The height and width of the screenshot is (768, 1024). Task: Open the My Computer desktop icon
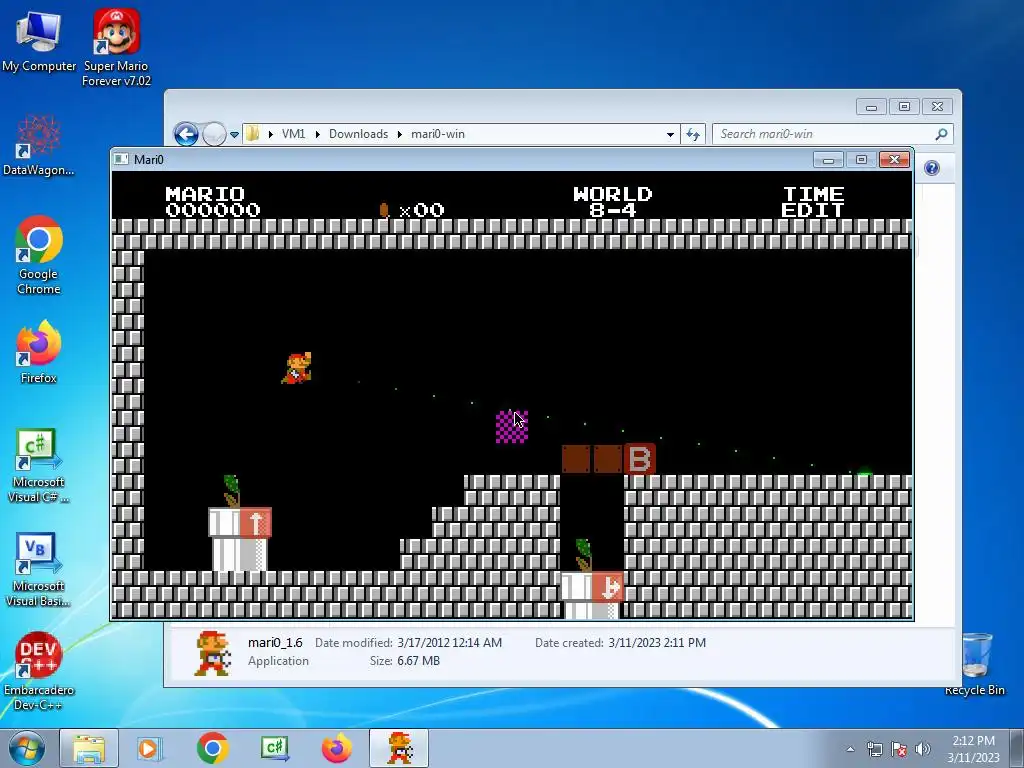tap(39, 40)
